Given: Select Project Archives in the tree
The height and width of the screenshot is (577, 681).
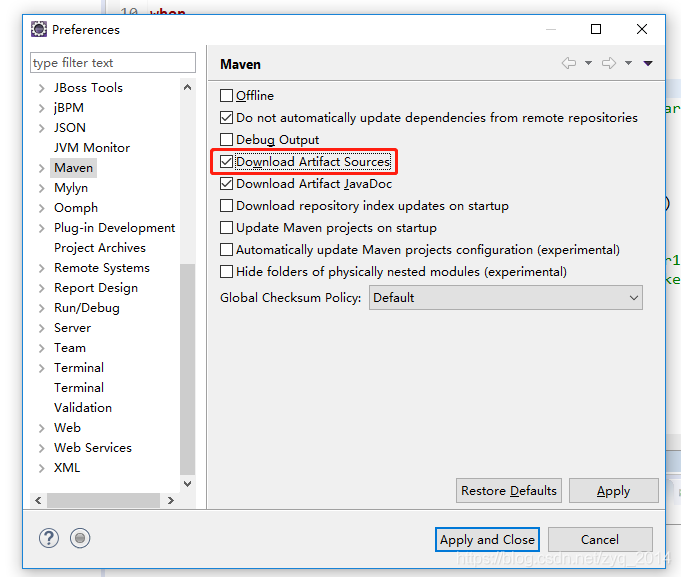Looking at the screenshot, I should tap(100, 248).
